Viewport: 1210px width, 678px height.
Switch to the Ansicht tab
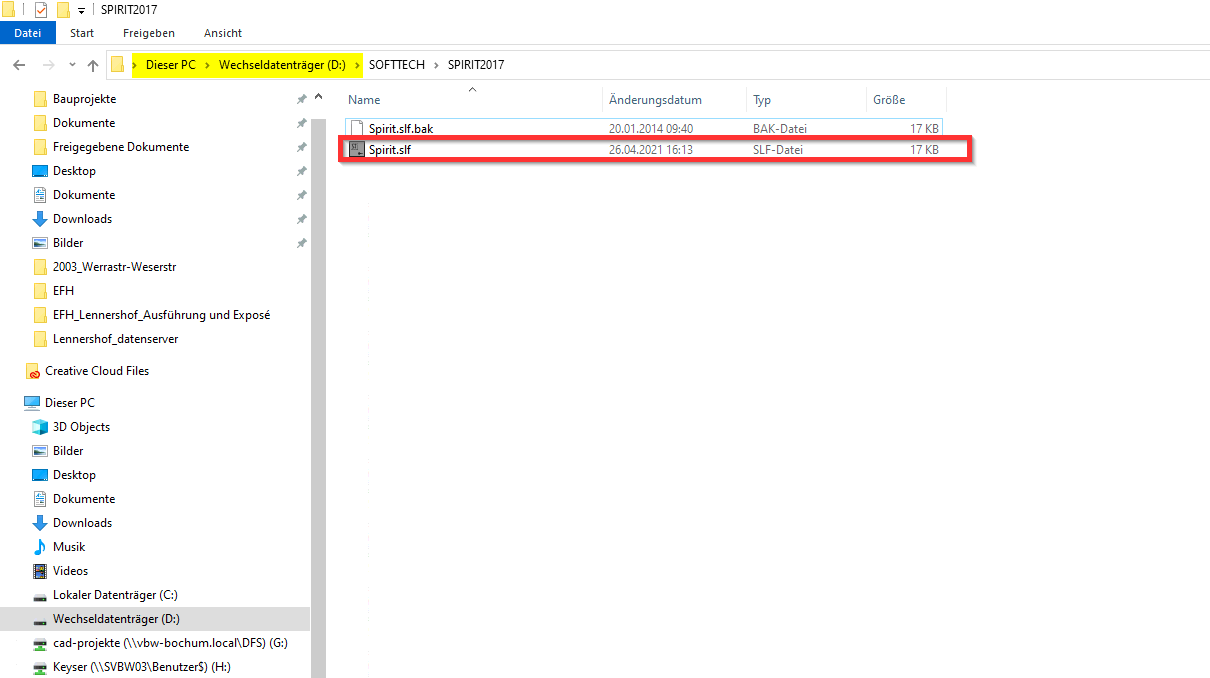222,33
